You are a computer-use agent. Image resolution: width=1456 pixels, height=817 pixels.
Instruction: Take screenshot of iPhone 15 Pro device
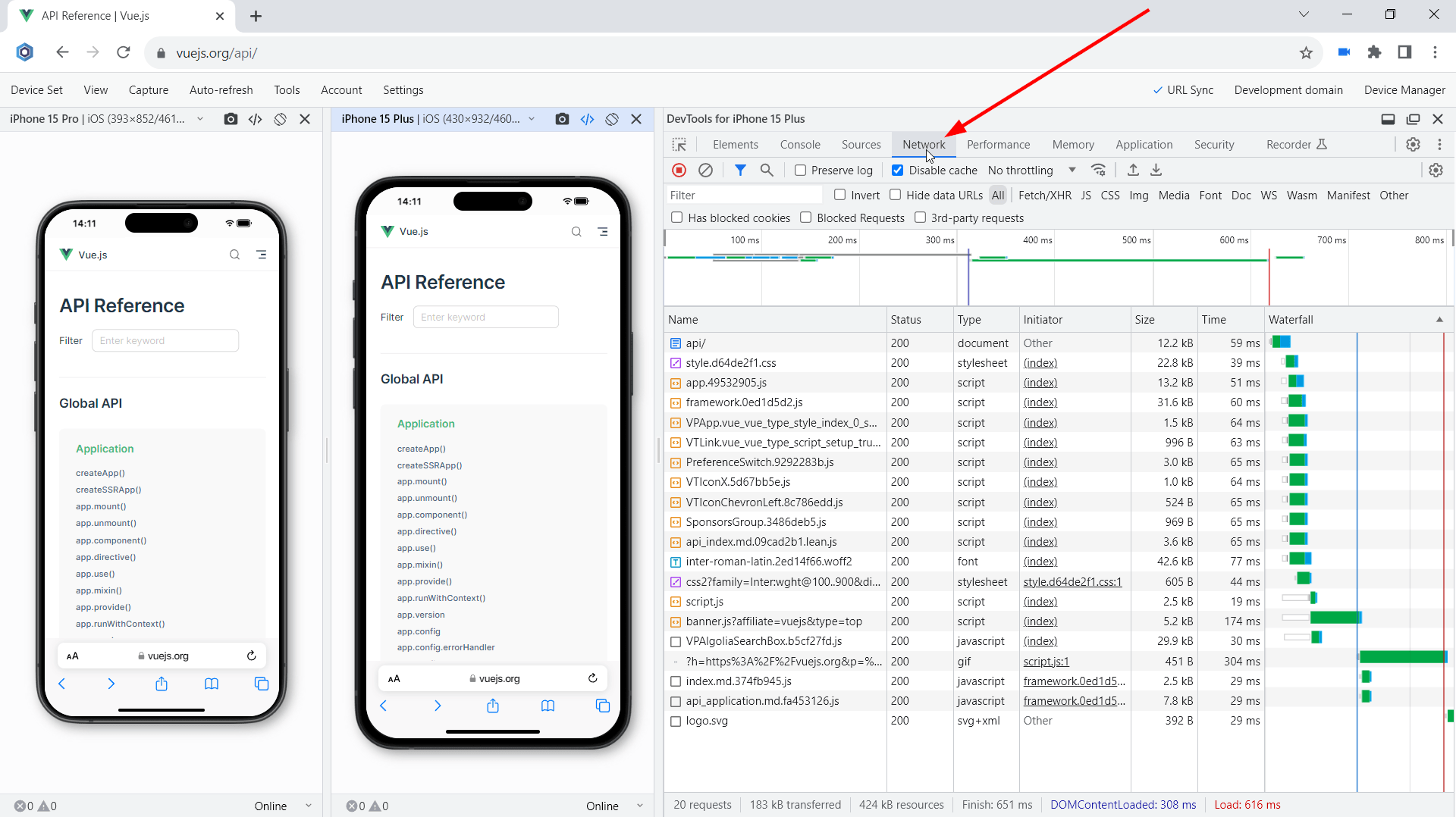click(x=231, y=119)
